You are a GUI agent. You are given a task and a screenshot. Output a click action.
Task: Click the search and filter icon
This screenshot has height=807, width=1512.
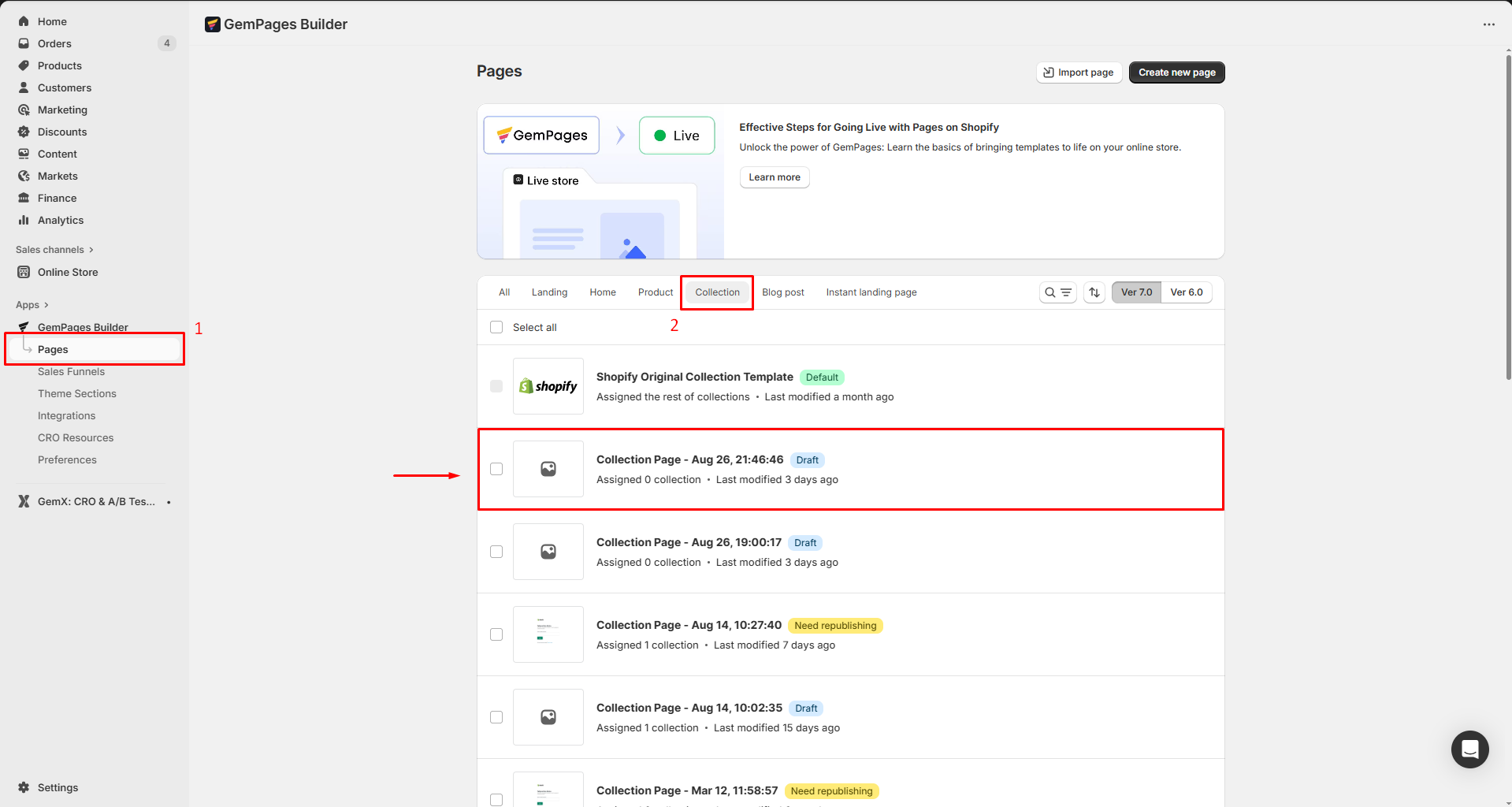(1057, 292)
